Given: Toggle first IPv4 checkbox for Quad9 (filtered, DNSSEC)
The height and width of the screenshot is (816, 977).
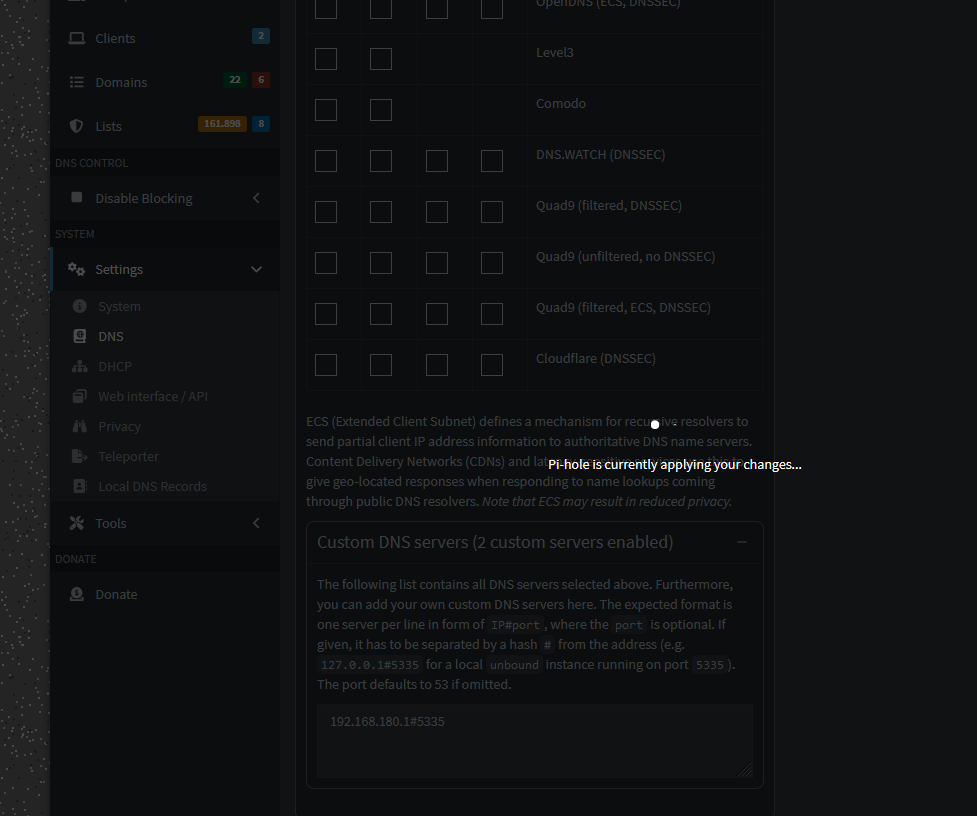Looking at the screenshot, I should [x=326, y=212].
